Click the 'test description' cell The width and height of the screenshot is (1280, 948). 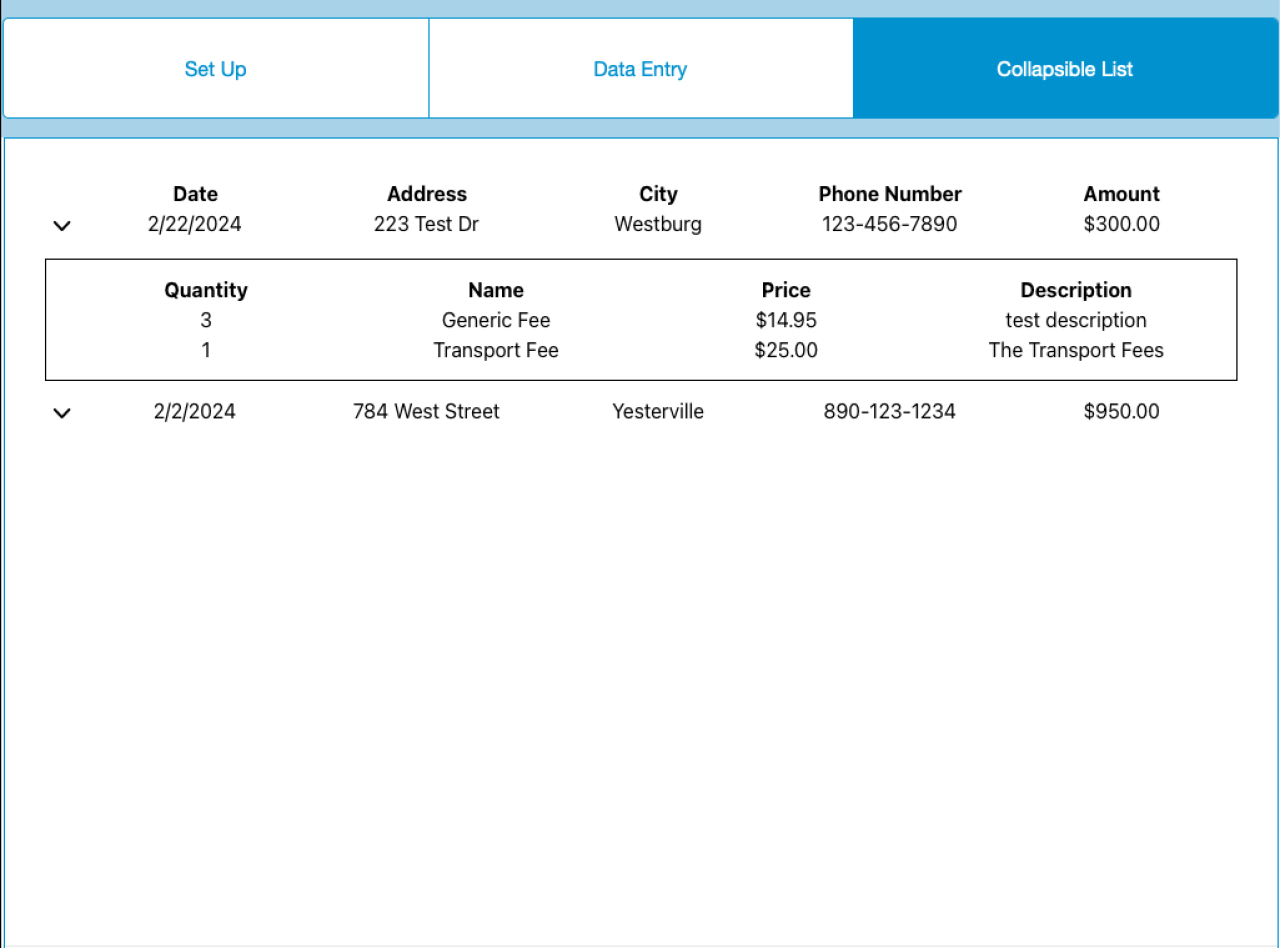point(1076,320)
